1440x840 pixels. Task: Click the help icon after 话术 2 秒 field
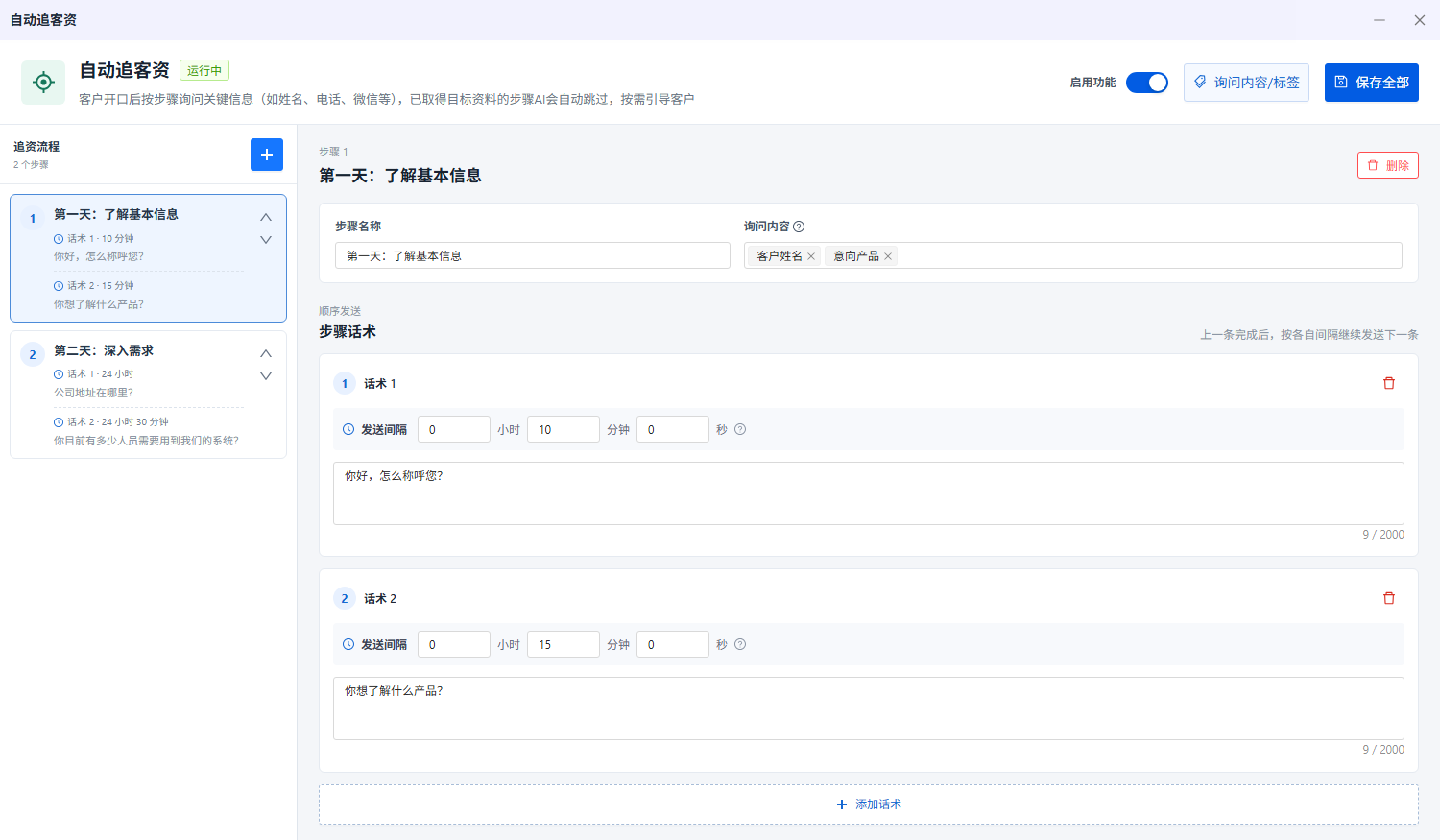pos(740,644)
